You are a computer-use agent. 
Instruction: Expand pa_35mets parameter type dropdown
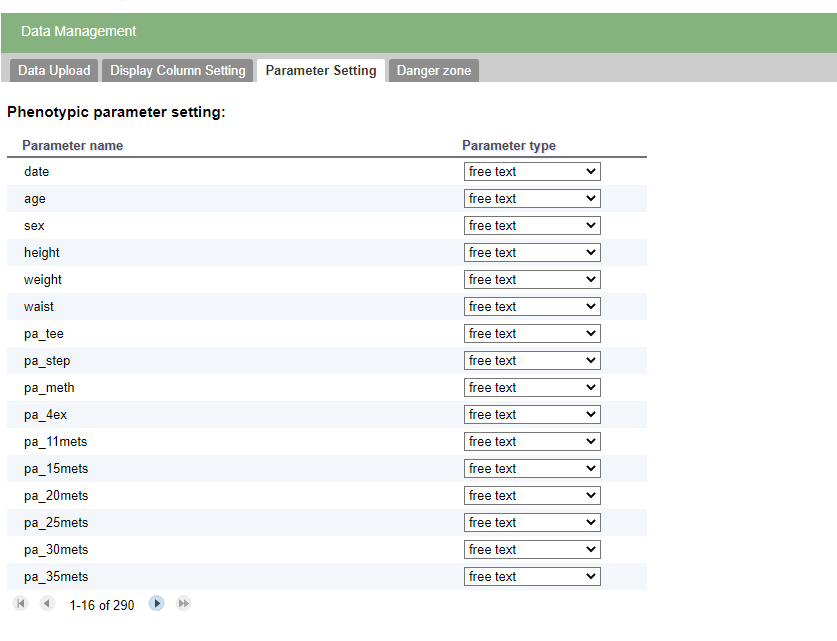[x=532, y=576]
